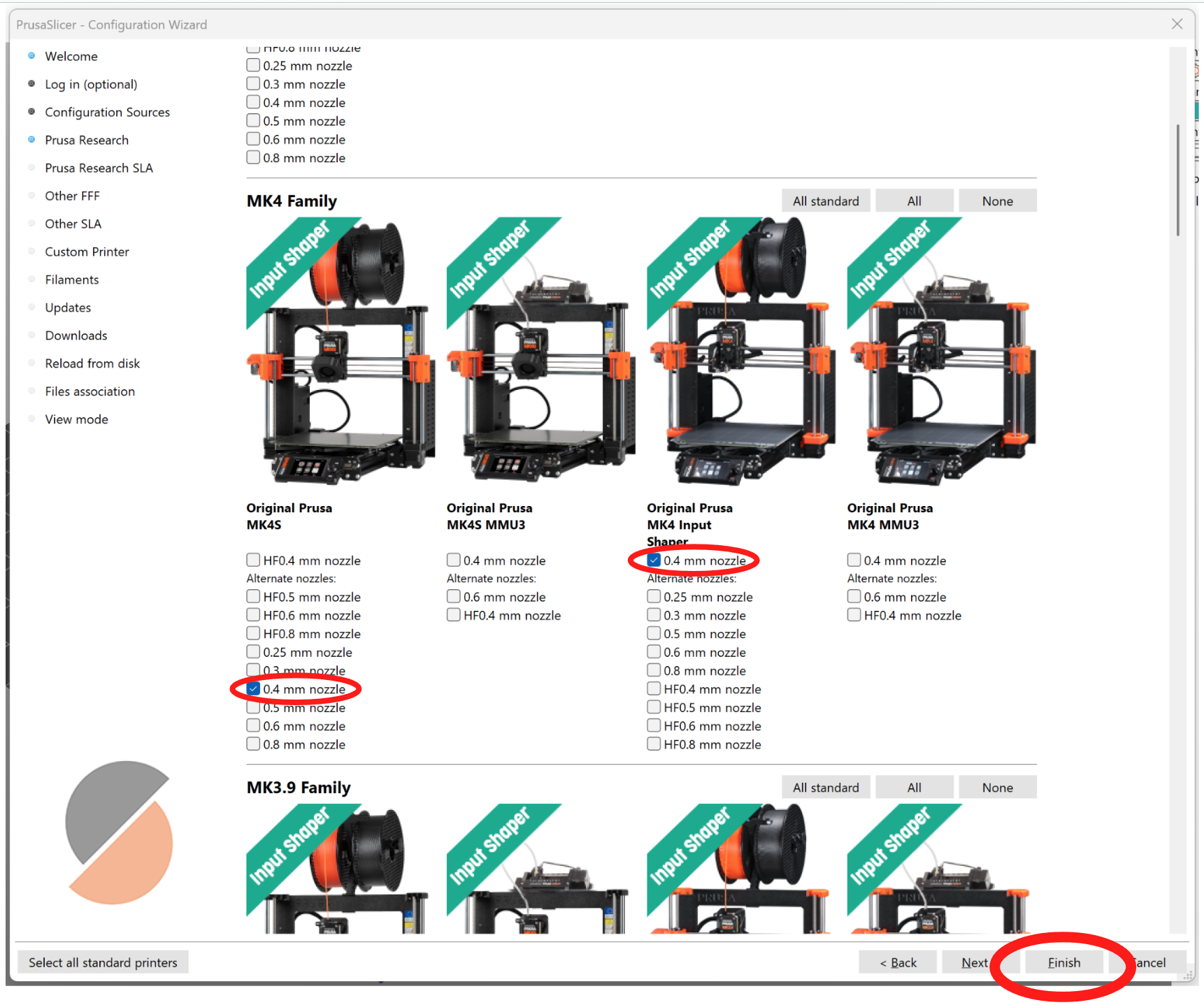Click the MK4 Input Shaper printer image
The image size is (1204, 1005).
741,352
